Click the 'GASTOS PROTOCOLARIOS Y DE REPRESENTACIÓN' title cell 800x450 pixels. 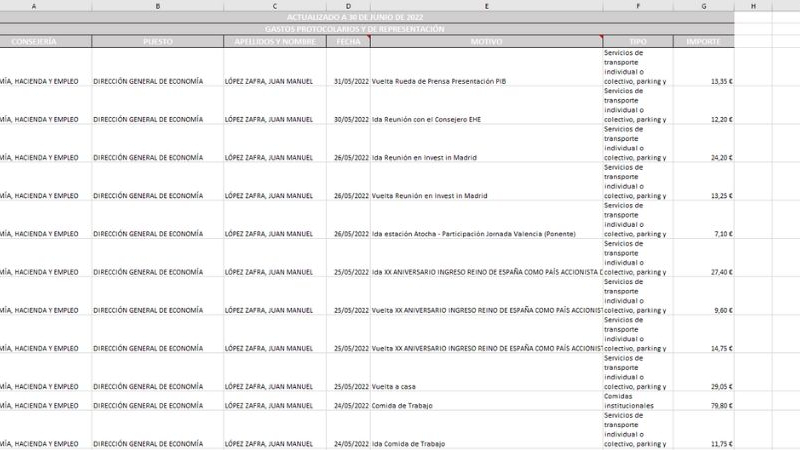pyautogui.click(x=367, y=29)
